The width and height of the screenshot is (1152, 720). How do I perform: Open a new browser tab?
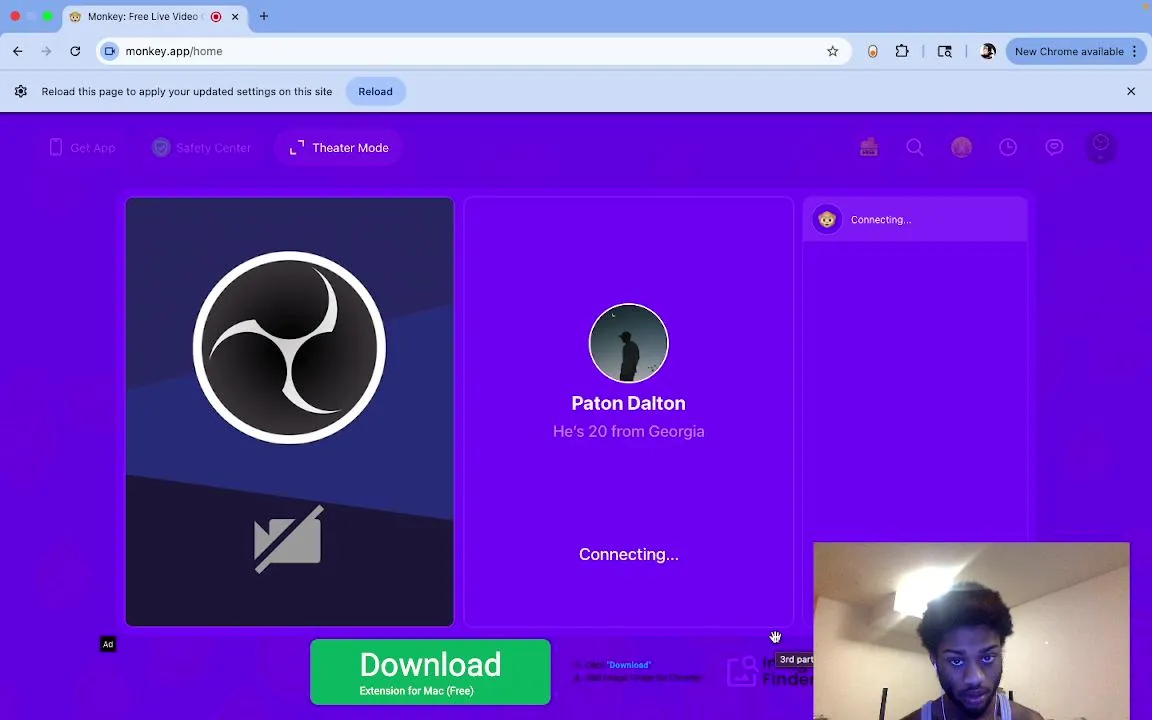264,16
